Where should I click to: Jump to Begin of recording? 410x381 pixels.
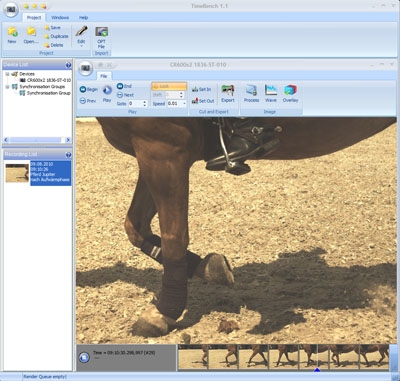pos(89,89)
